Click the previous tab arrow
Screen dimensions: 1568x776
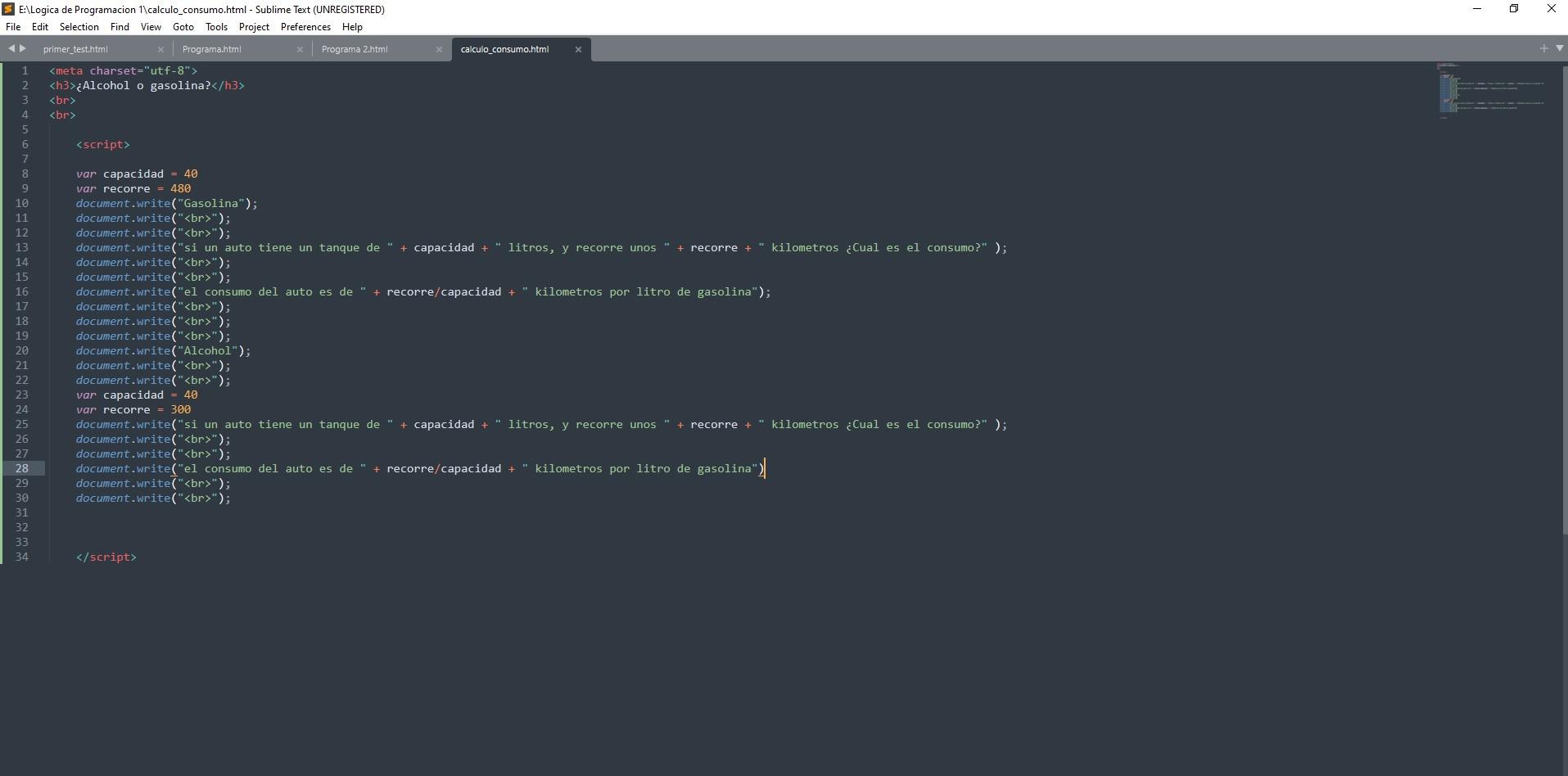pos(11,48)
